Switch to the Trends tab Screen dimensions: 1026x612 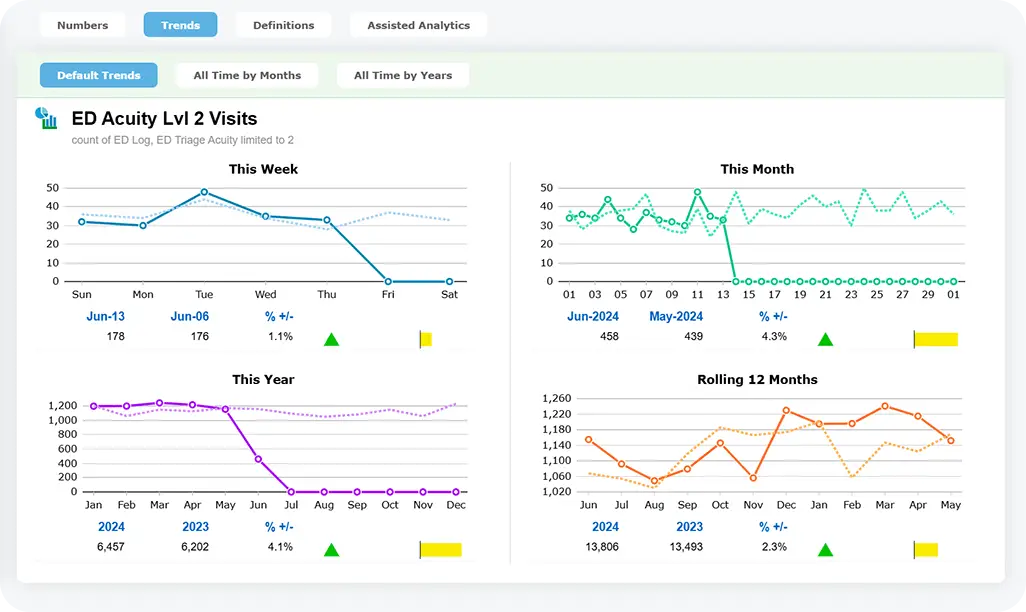point(180,25)
